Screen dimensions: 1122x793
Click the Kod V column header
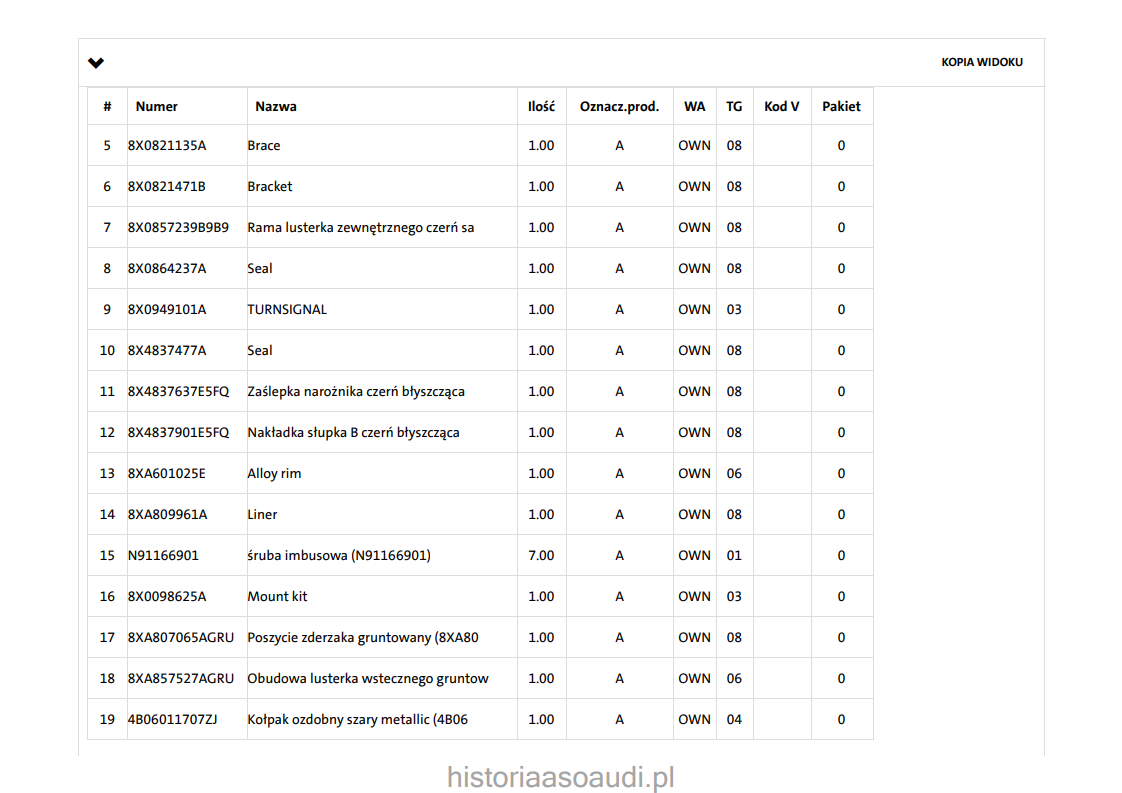click(x=781, y=106)
